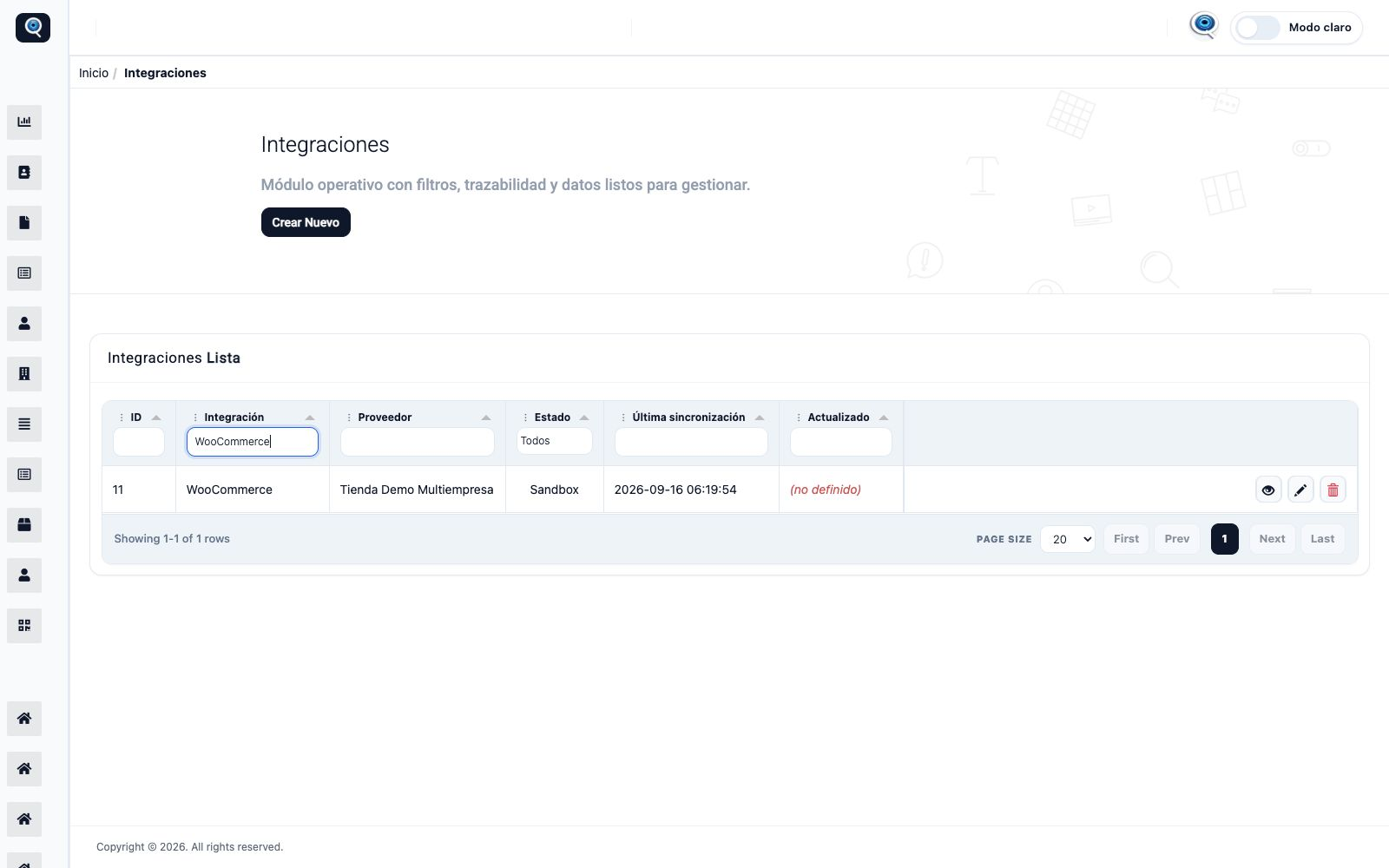Open the box package sidebar icon
The image size is (1389, 868).
point(24,525)
